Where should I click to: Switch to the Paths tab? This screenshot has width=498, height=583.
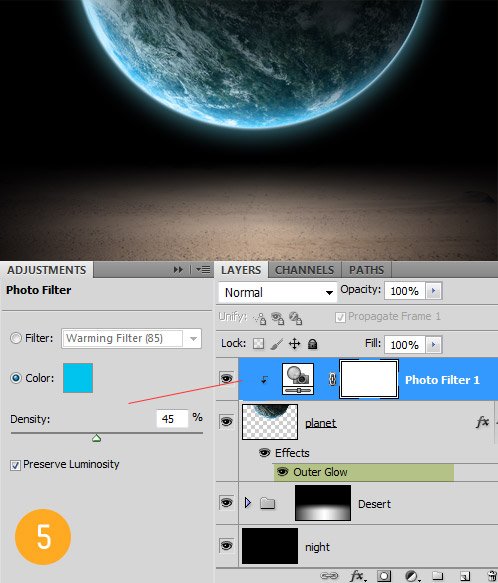(x=366, y=270)
